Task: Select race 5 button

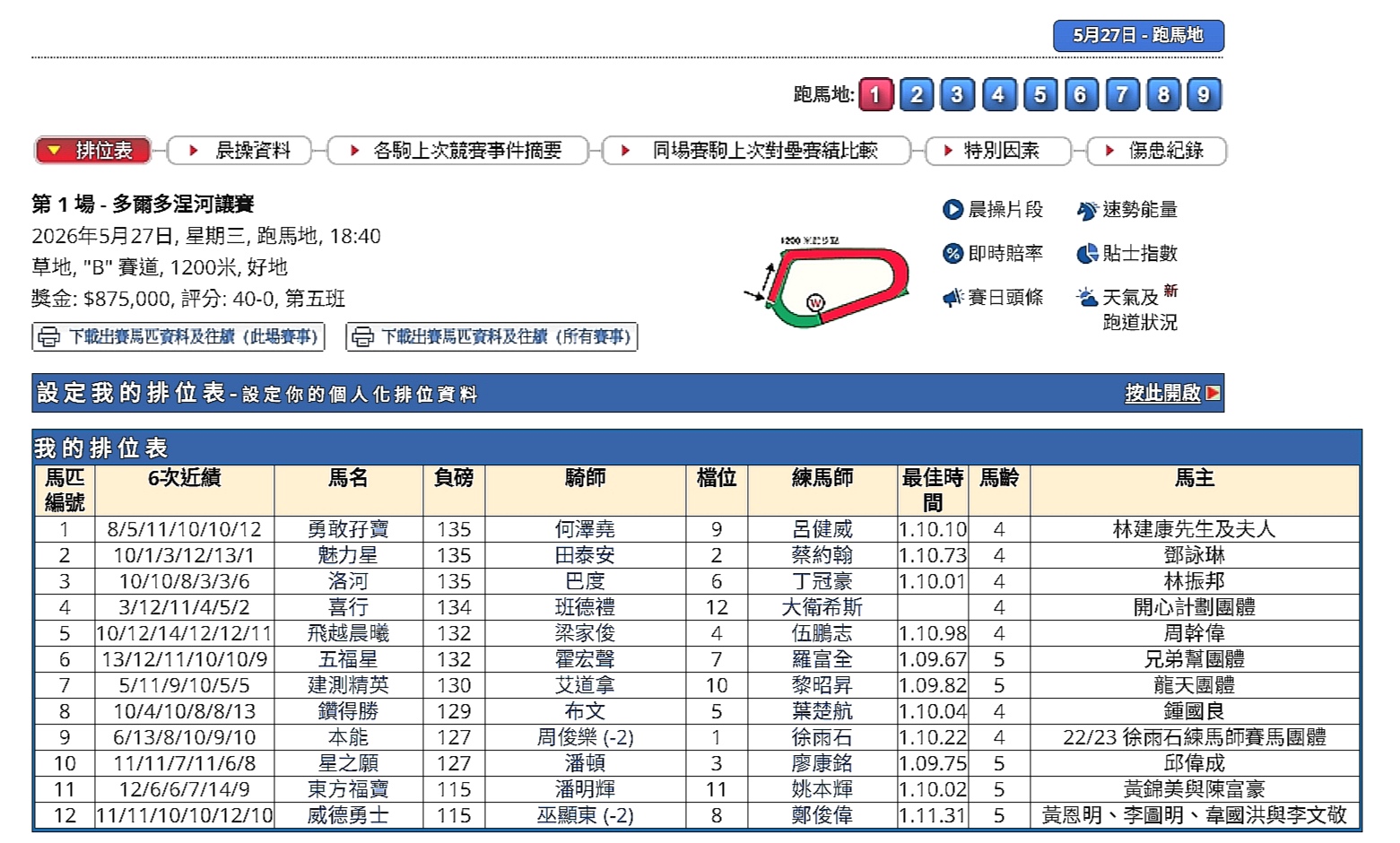Action: (1040, 95)
